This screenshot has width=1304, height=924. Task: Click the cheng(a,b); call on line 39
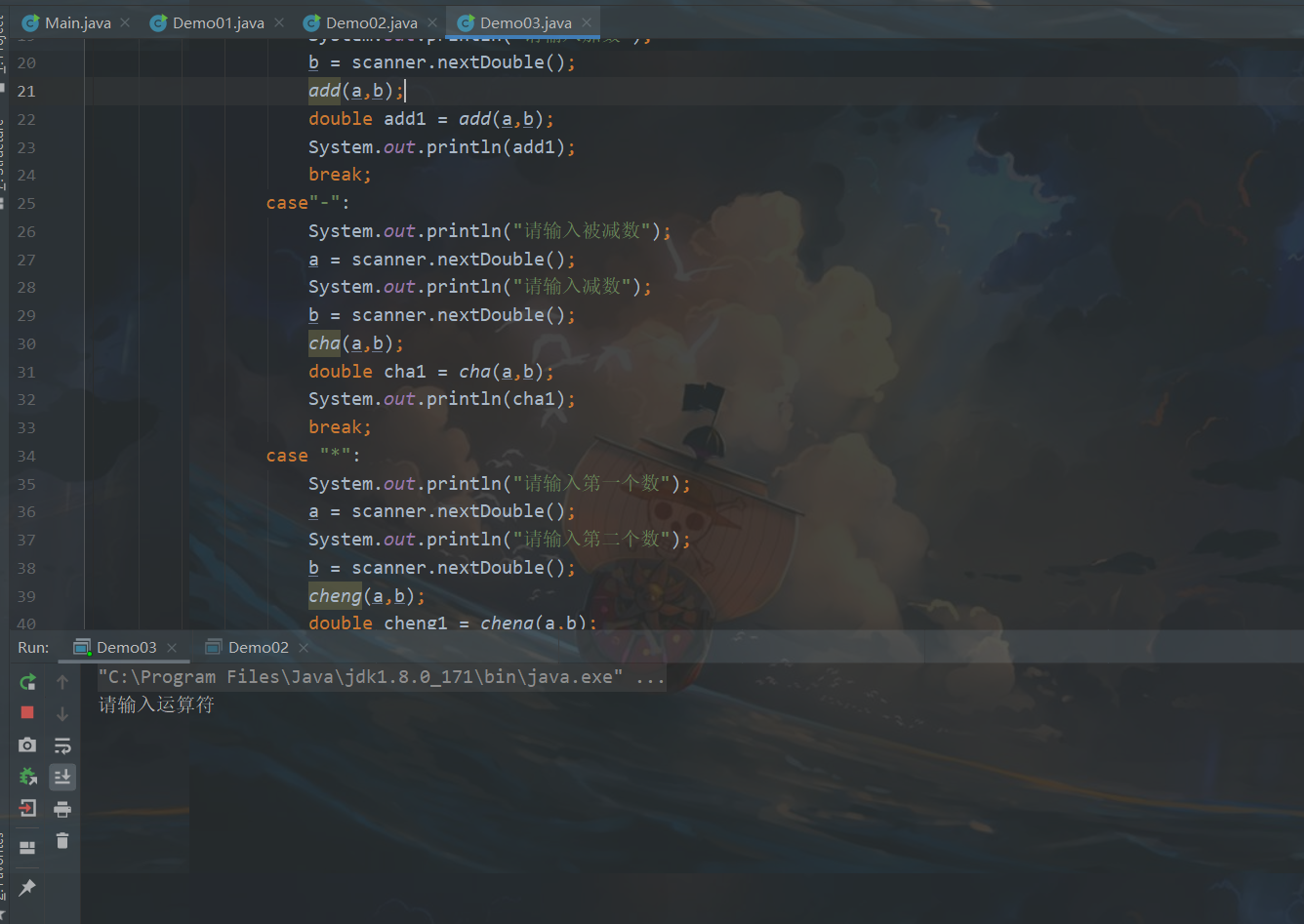(367, 596)
